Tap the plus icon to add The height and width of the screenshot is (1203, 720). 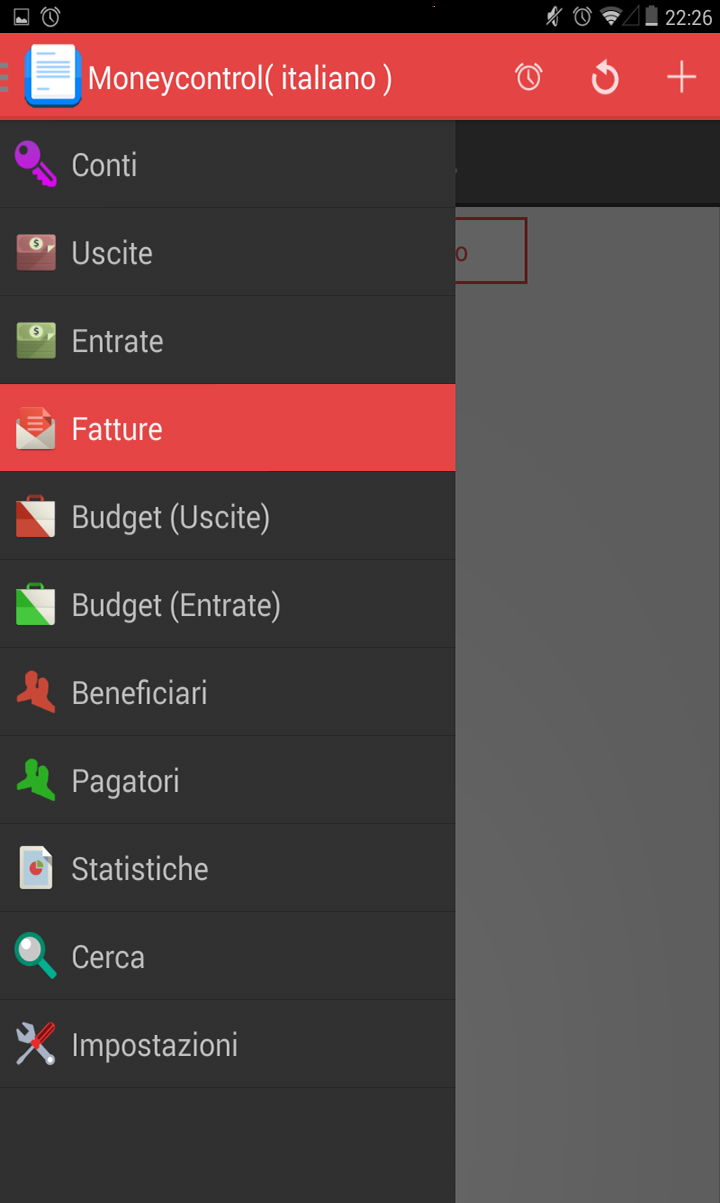(x=681, y=77)
